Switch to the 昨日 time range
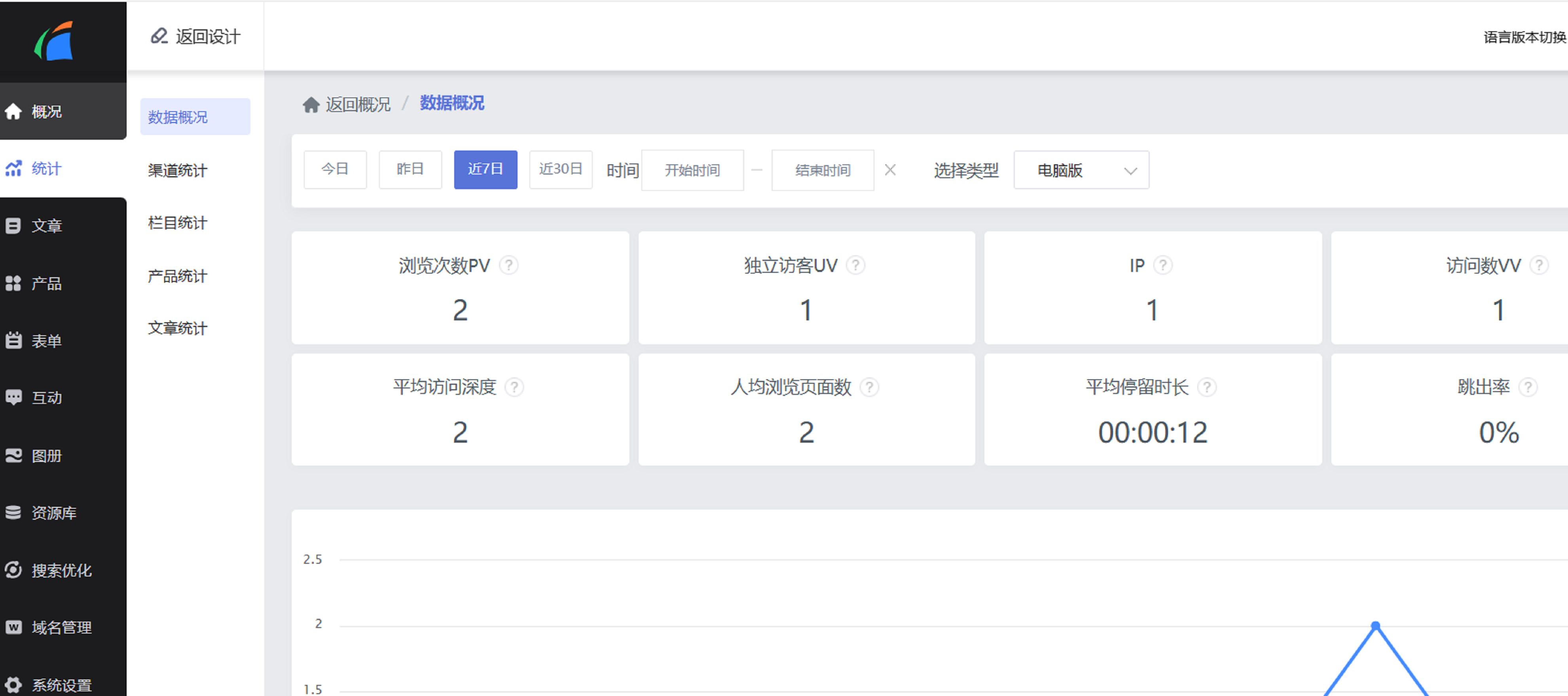The image size is (1568, 696). click(x=410, y=169)
